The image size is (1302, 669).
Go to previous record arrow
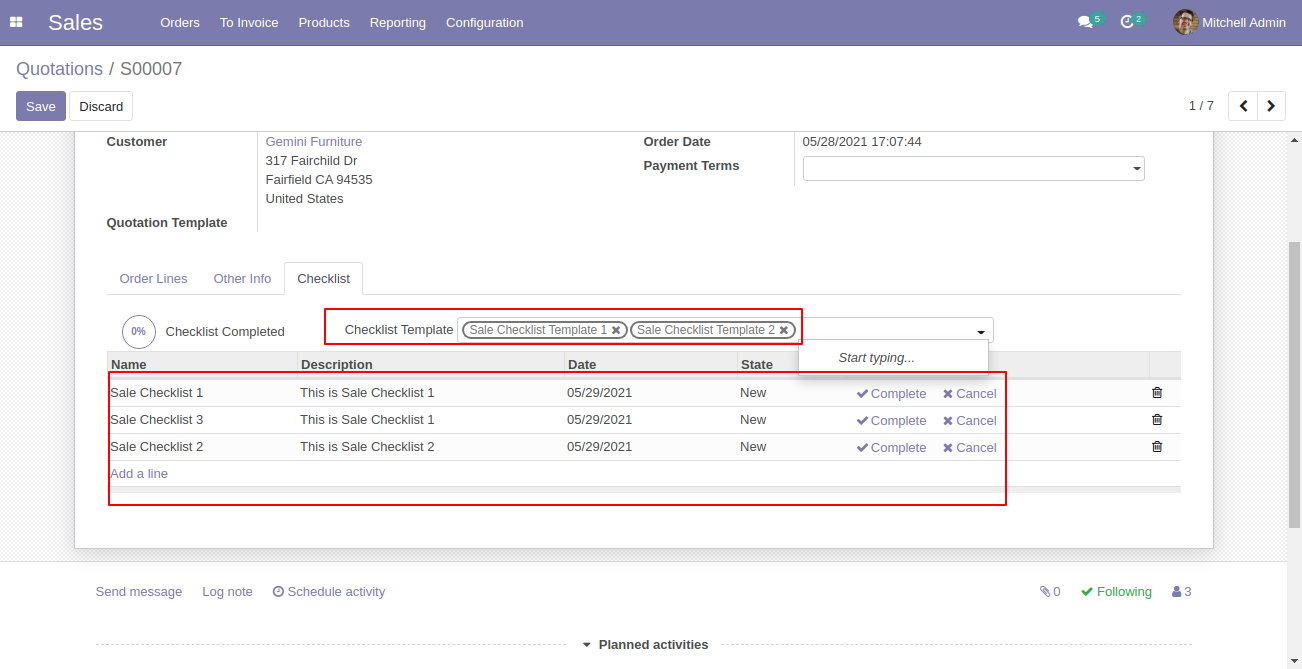click(x=1243, y=106)
